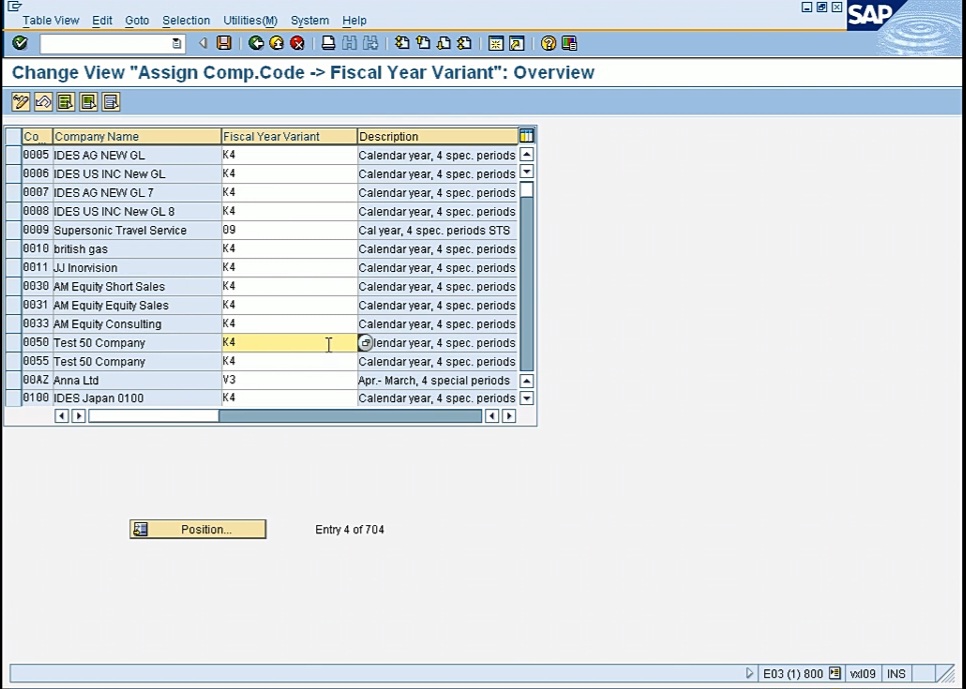Viewport: 966px width, 689px height.
Task: Open the Table View menu
Action: click(x=51, y=20)
